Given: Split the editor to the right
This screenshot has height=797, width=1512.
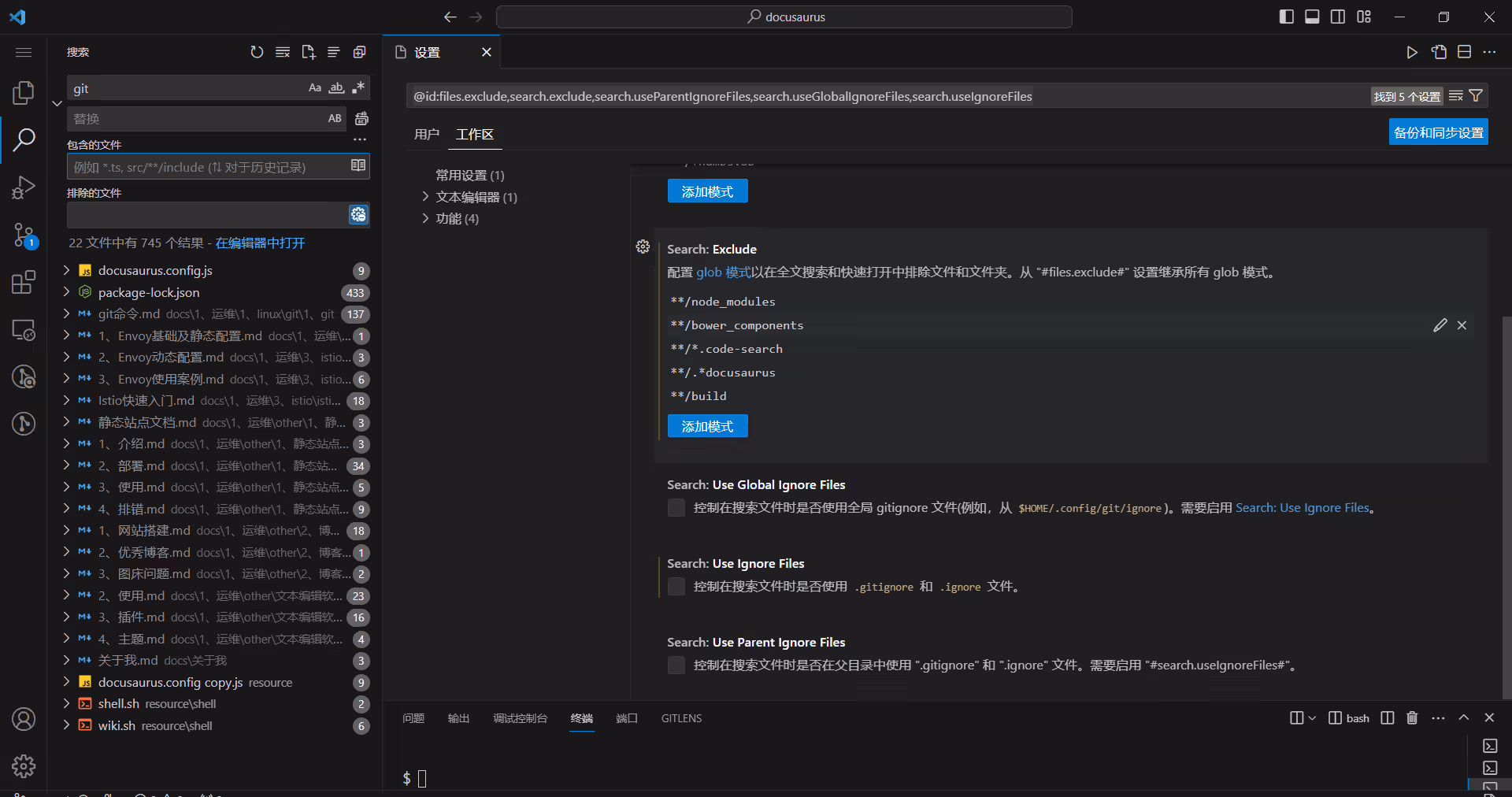Looking at the screenshot, I should click(x=1464, y=52).
